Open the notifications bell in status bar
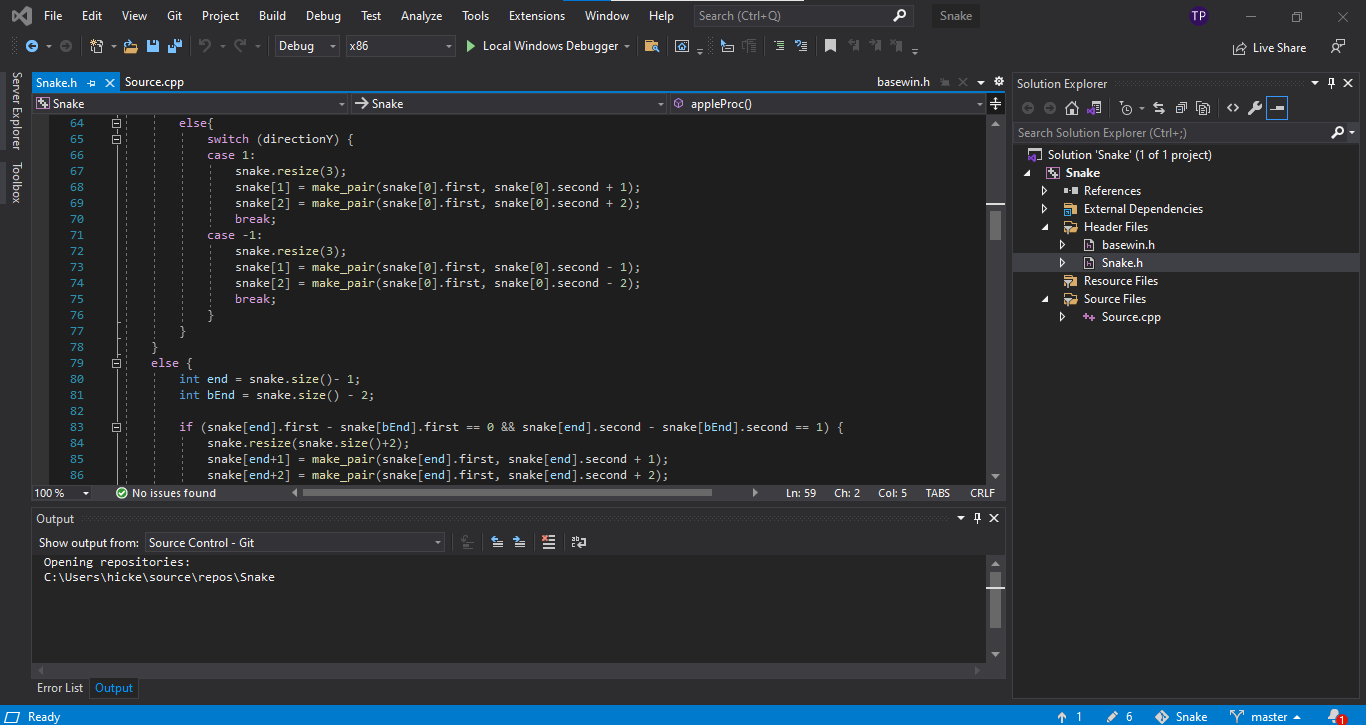Viewport: 1366px width, 725px height. [1334, 716]
